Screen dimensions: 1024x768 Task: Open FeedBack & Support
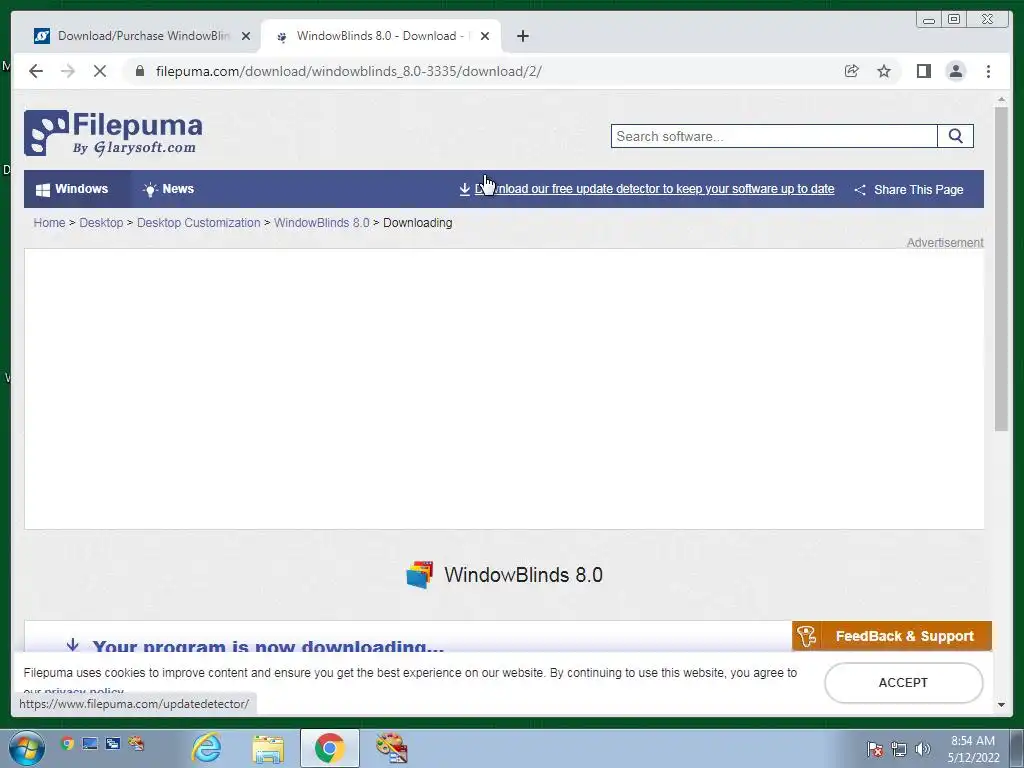pos(892,636)
